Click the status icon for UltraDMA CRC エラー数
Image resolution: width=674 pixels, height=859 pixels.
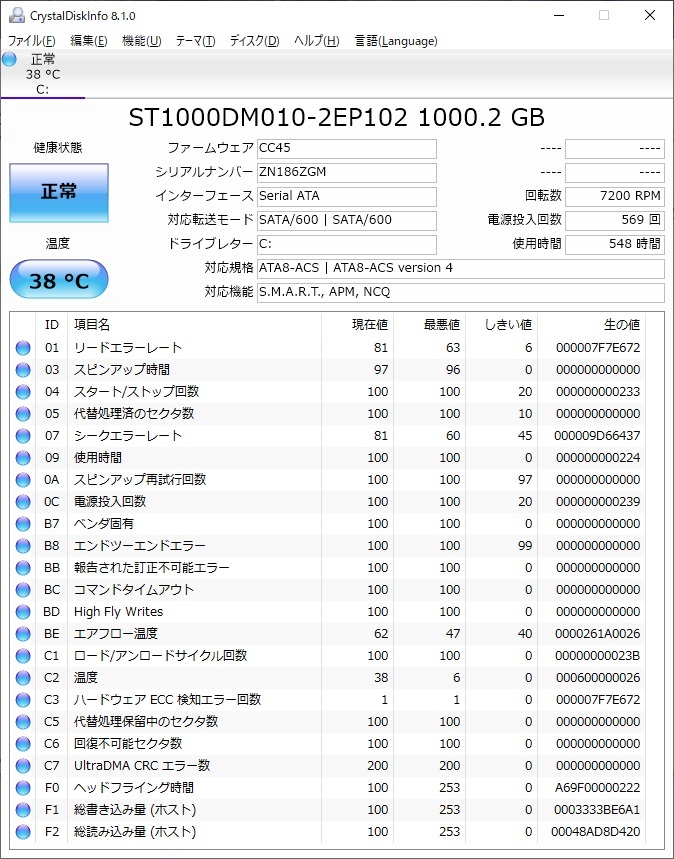click(23, 766)
